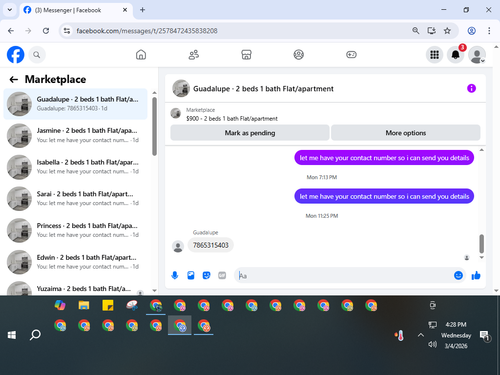This screenshot has height=375, width=500.
Task: Open a new tab
Action: (142, 10)
